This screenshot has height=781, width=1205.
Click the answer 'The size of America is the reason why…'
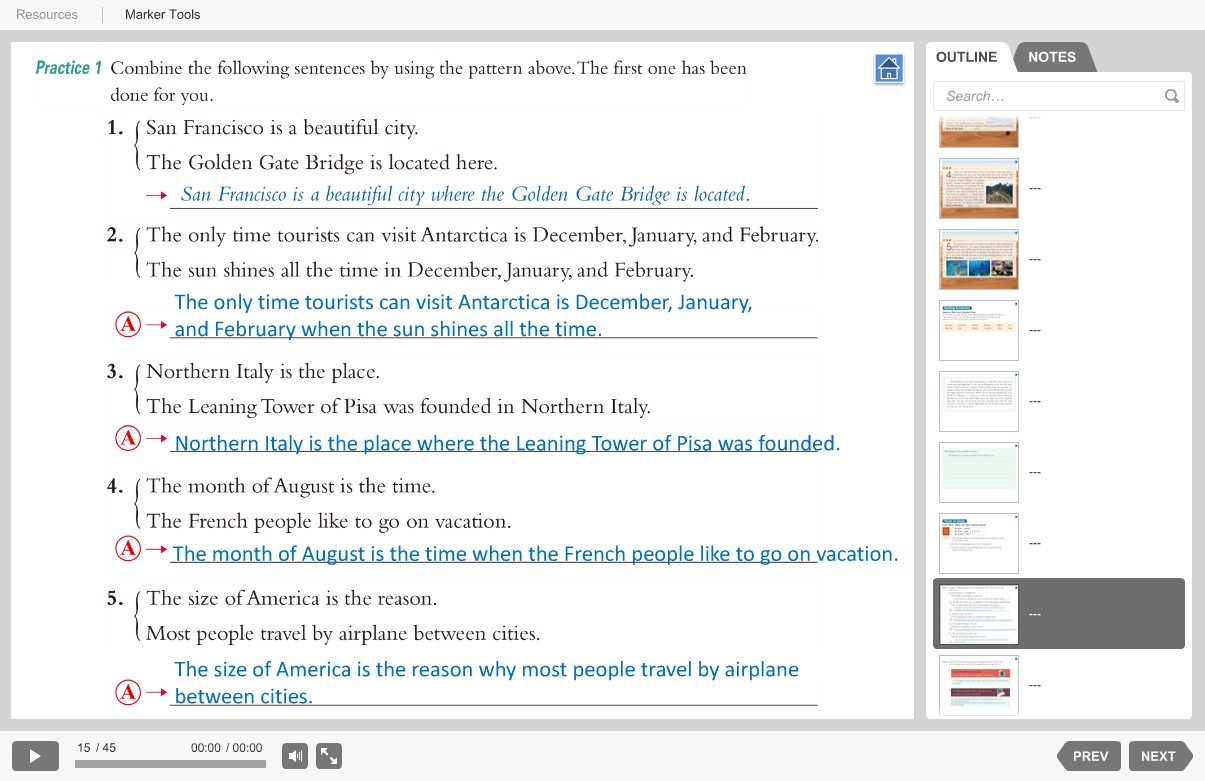pyautogui.click(x=486, y=682)
